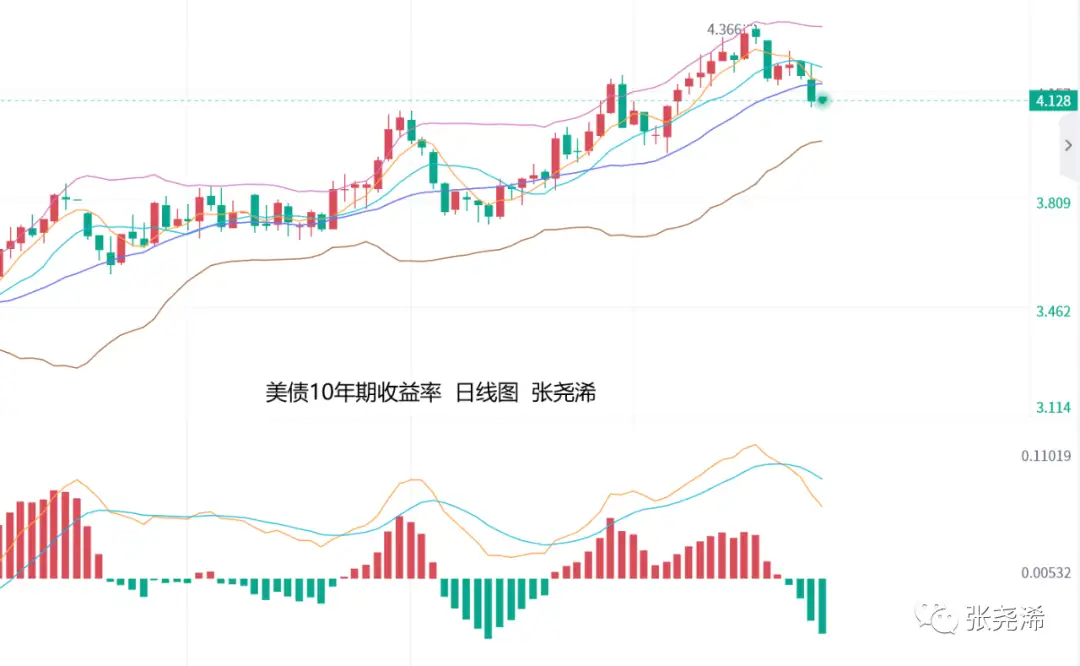
Task: Select the last green candlestick on the chart
Action: click(x=812, y=91)
